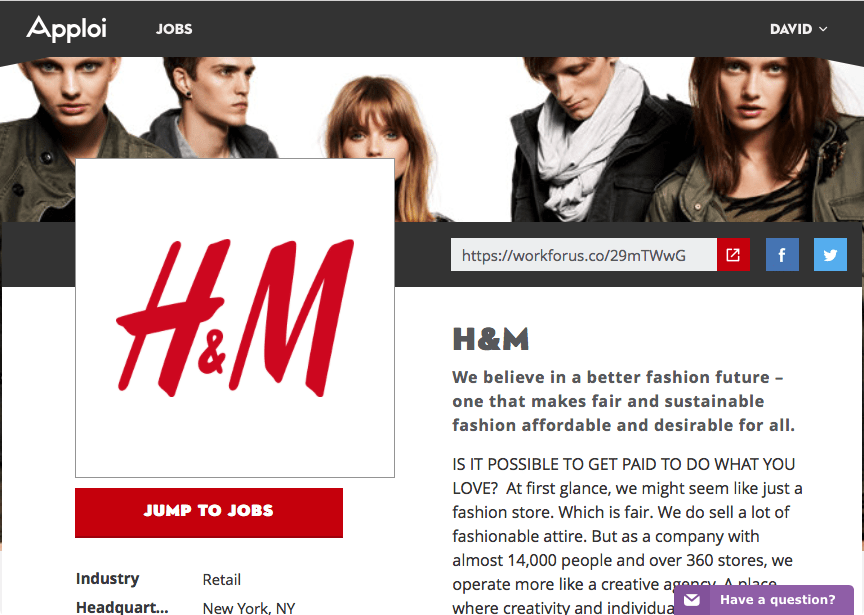Select the workforus.co share URL field
The height and width of the screenshot is (615, 864).
point(584,255)
